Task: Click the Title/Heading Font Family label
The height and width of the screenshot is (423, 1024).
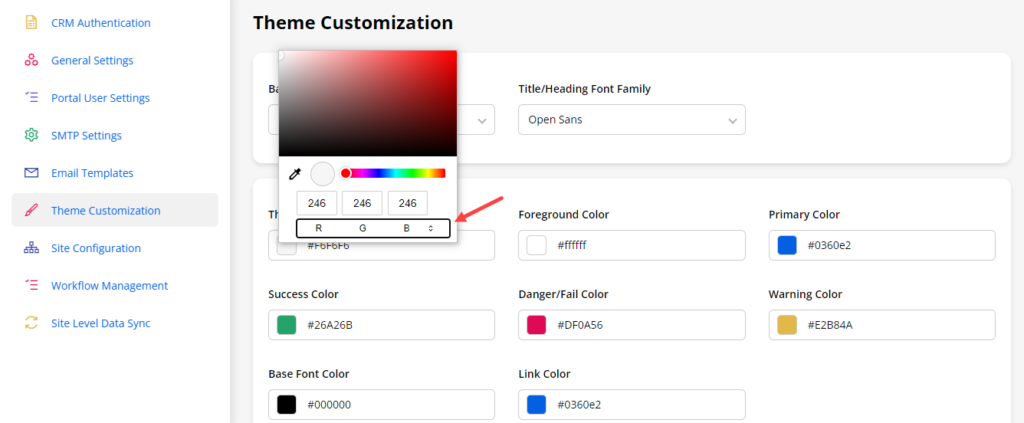Action: (x=584, y=89)
